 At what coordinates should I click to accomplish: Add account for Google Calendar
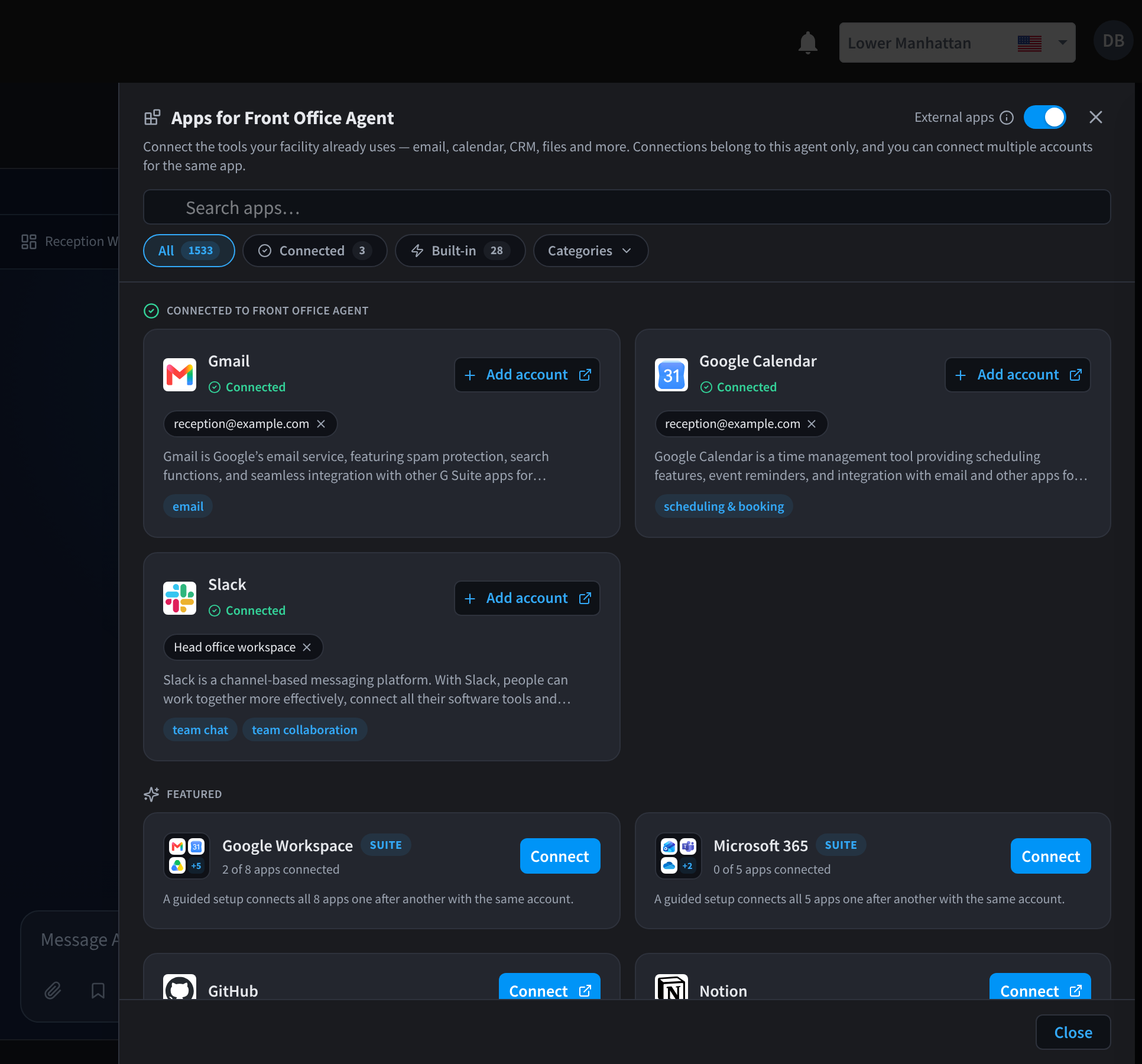point(1018,375)
